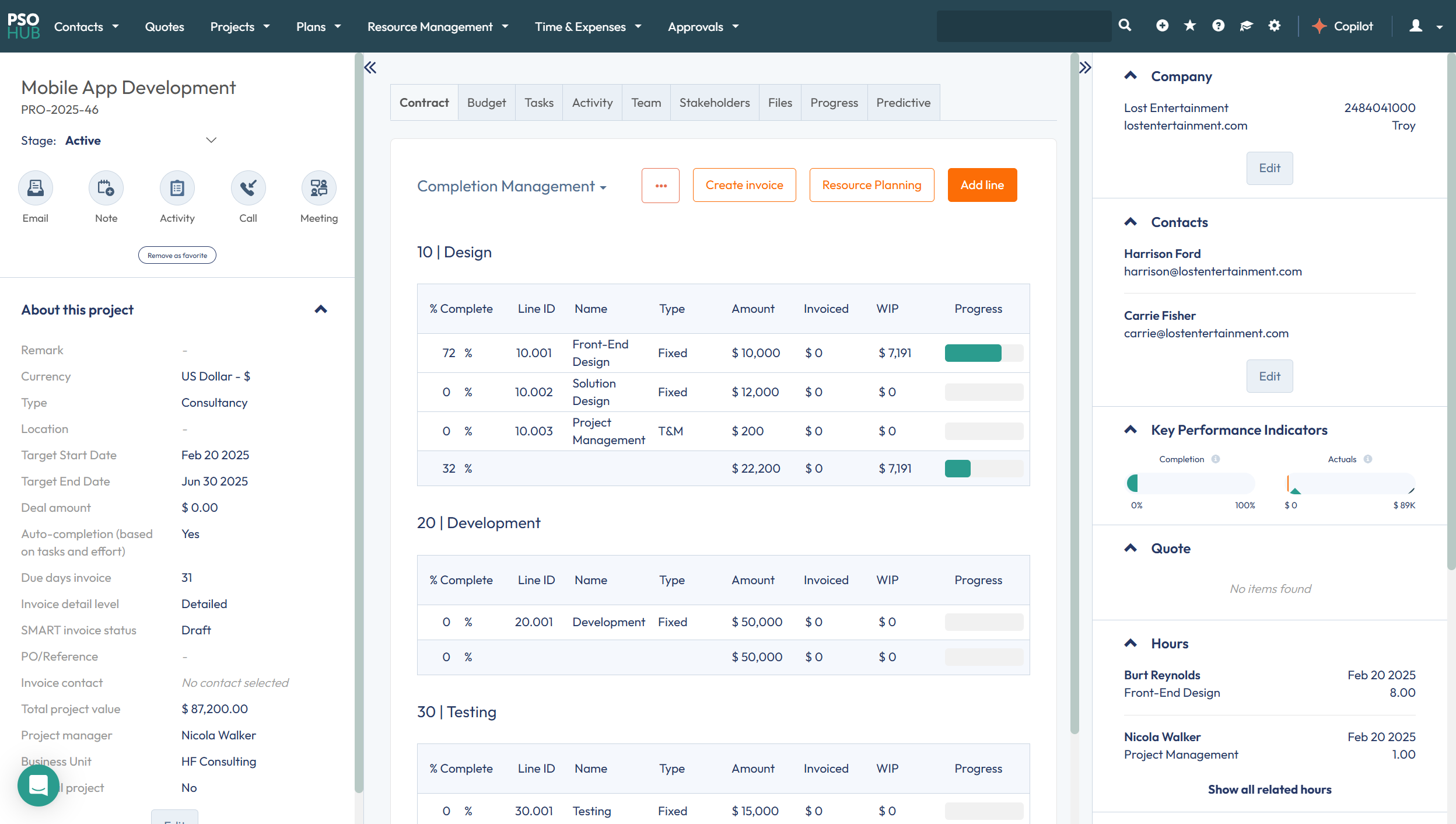Open the Stage Active dropdown
The width and height of the screenshot is (1456, 824).
211,141
